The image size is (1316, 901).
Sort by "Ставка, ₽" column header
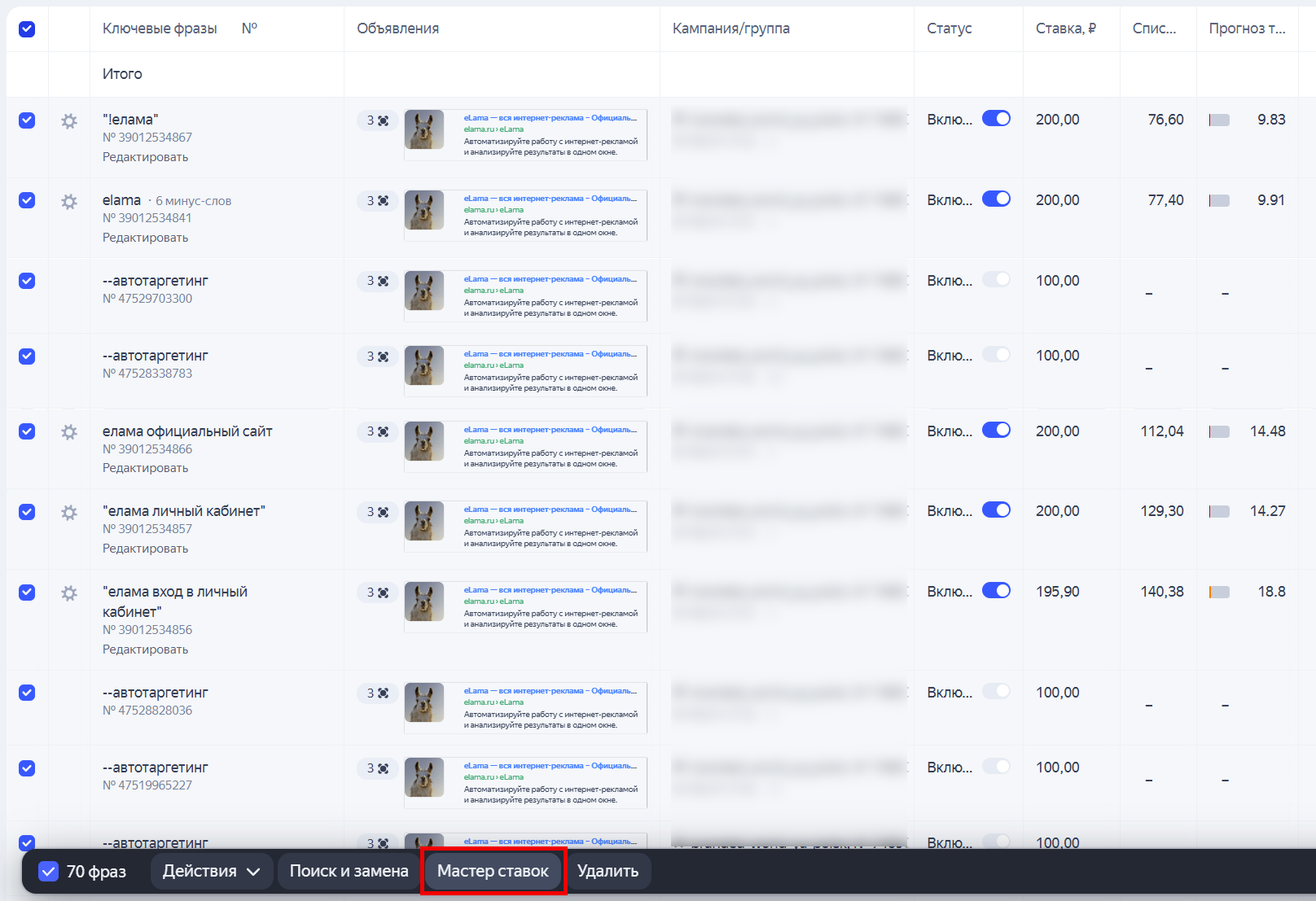(1065, 28)
